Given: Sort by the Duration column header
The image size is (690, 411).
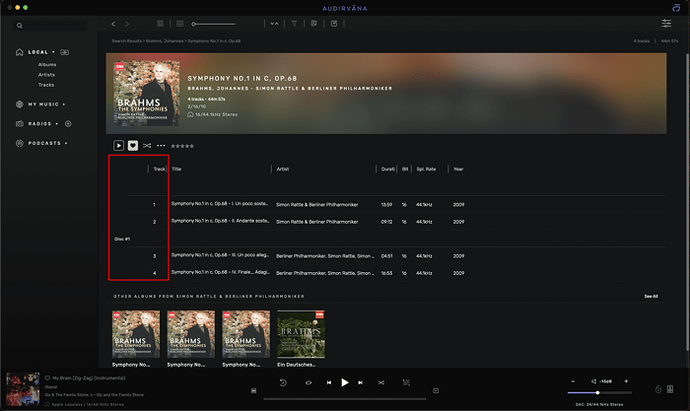Looking at the screenshot, I should coord(388,169).
